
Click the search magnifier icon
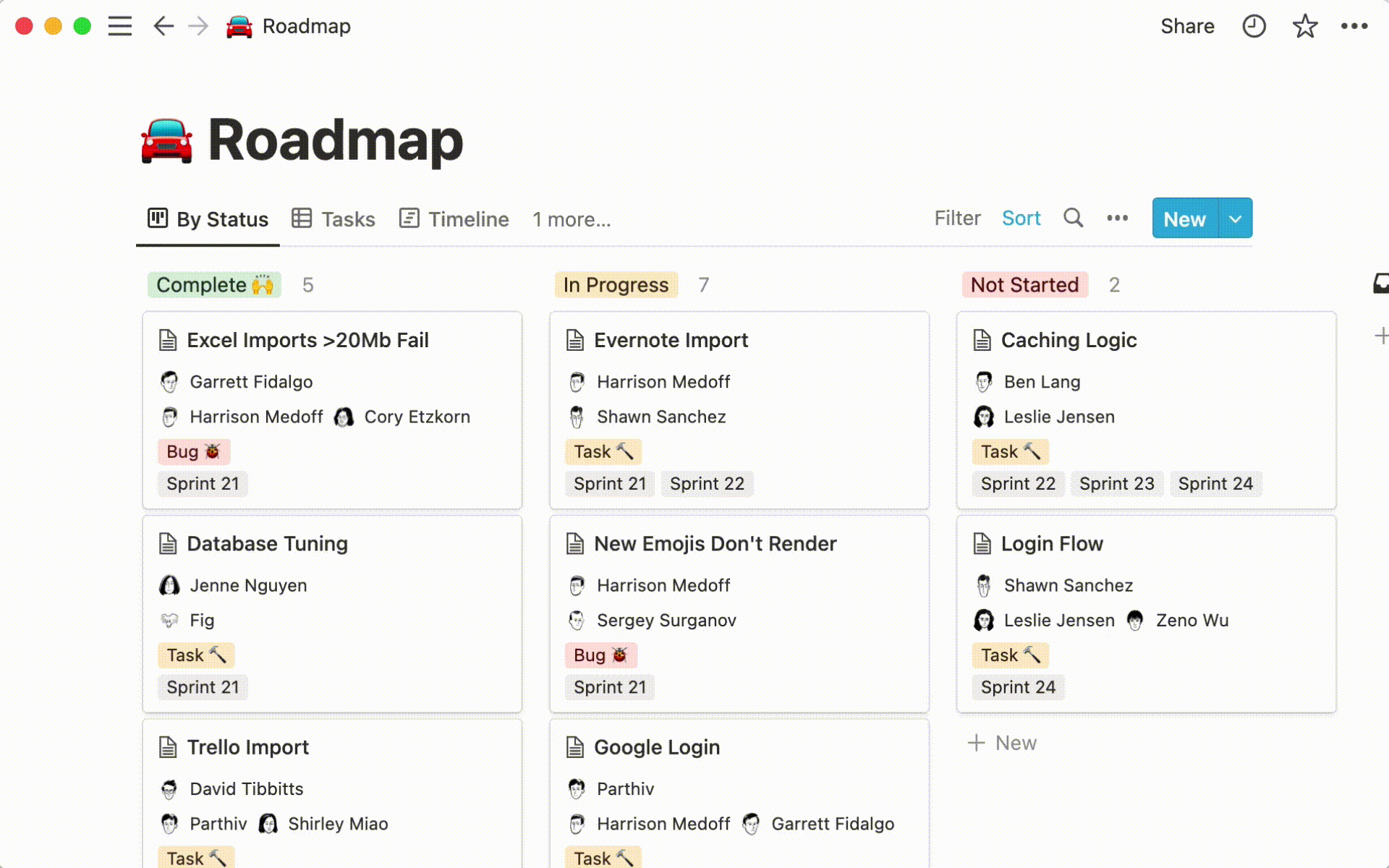(x=1073, y=218)
